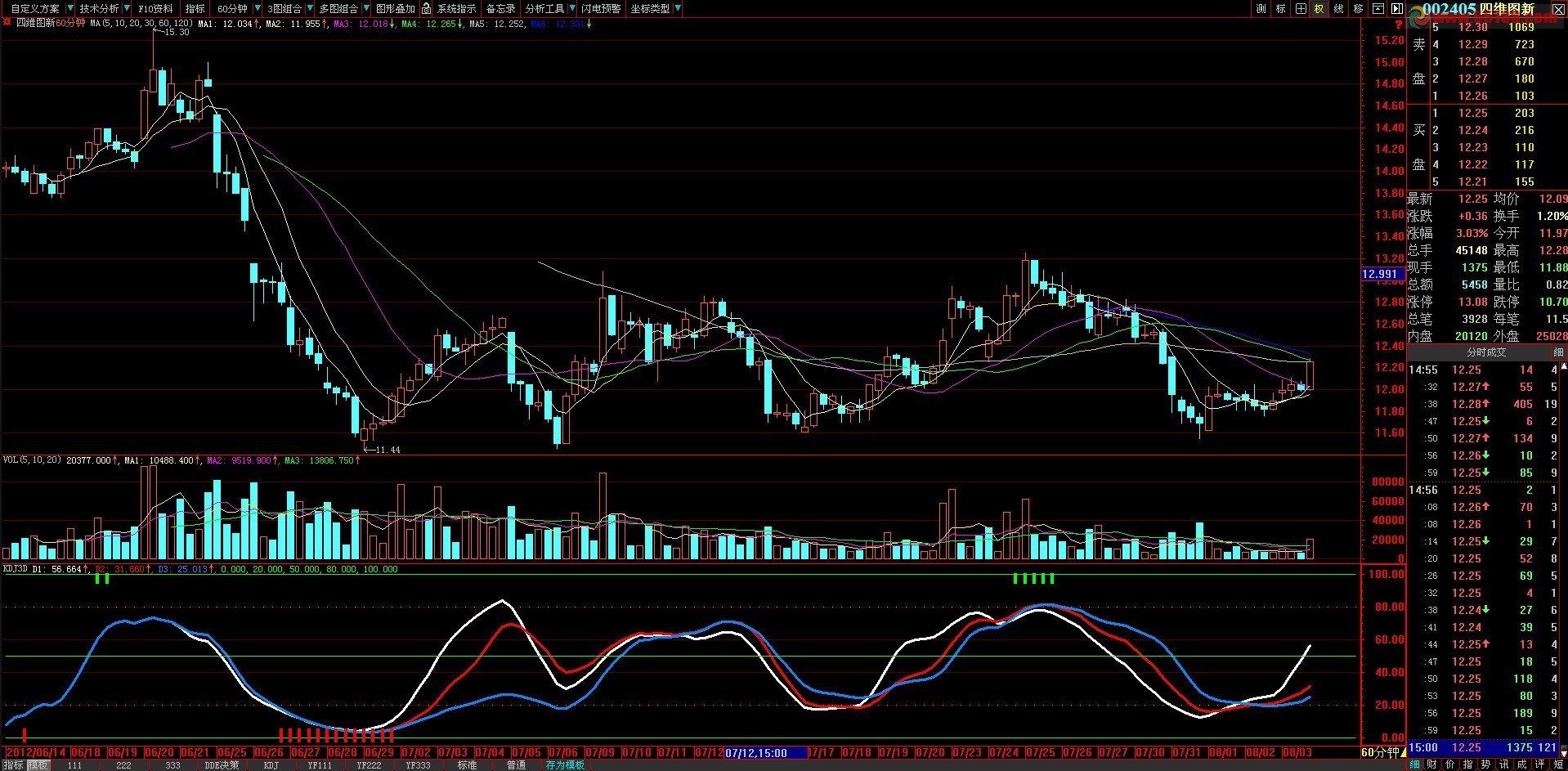Viewport: 1568px width, 771px height.
Task: Click the collapse-window icon in top toolbar
Action: pos(1378,8)
